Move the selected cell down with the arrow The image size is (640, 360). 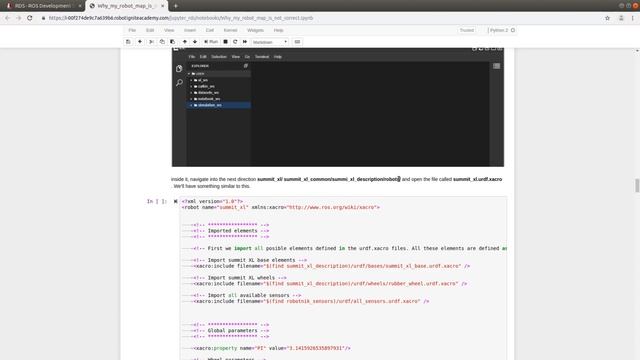[195, 42]
